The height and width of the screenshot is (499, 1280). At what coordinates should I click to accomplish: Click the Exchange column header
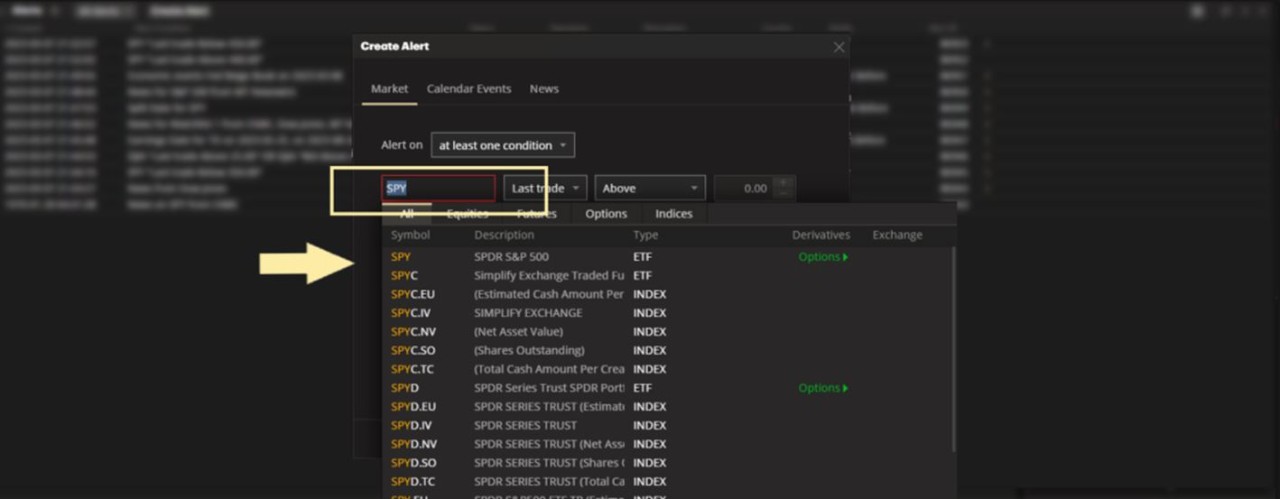[x=897, y=235]
